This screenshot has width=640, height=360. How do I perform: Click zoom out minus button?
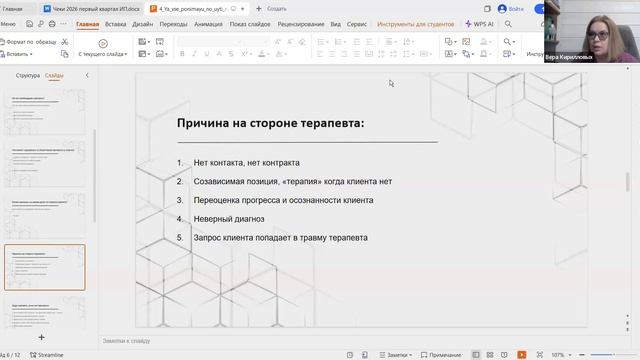582,355
